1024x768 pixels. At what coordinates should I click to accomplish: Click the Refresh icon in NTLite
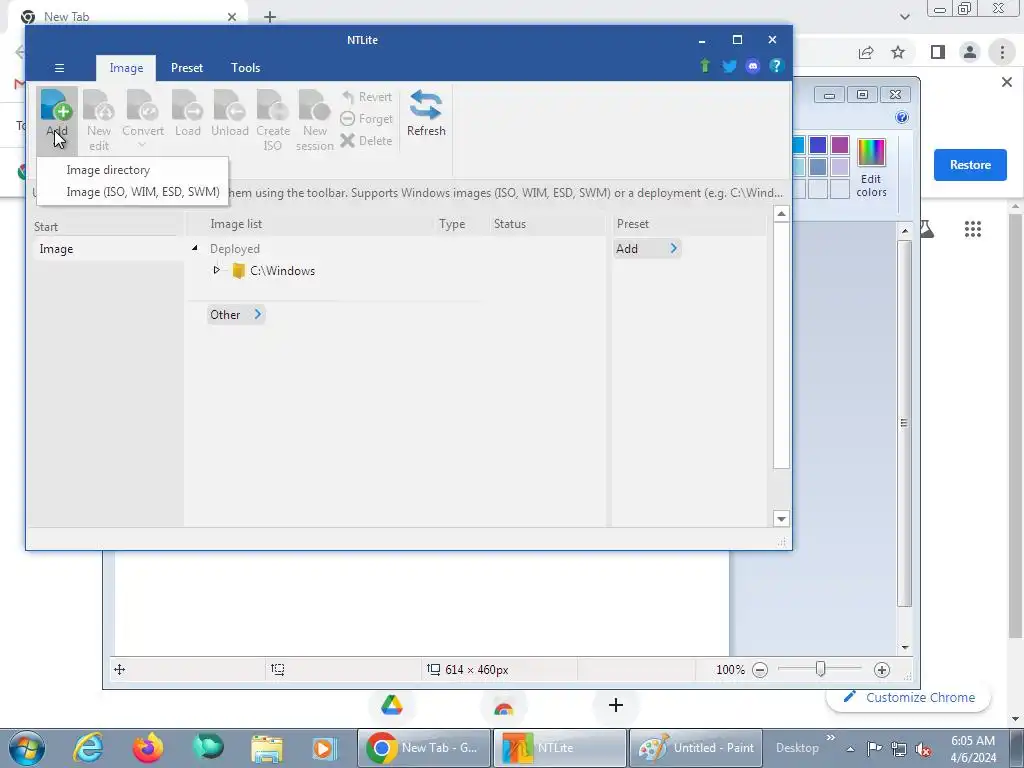pos(426,114)
